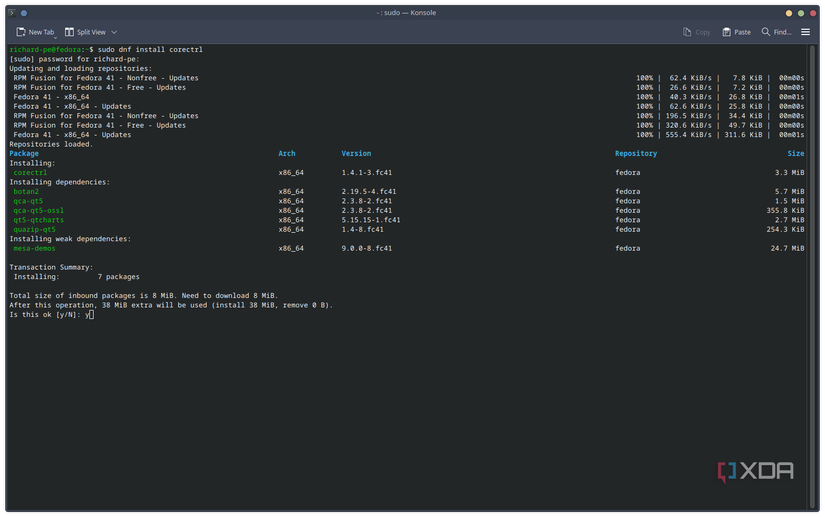Click the size '3.3 MiB'
This screenshot has height=517, width=825.
click(789, 173)
